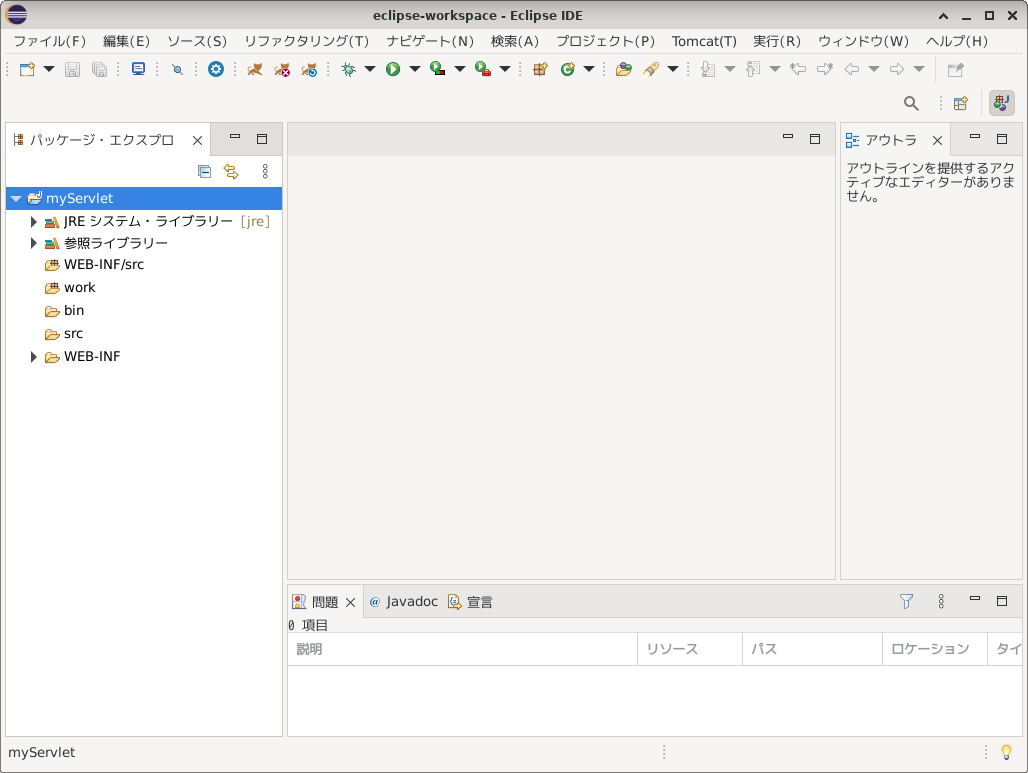Screen dimensions: 1028x773
Task: Launch Debug with the bug icon
Action: coord(348,69)
